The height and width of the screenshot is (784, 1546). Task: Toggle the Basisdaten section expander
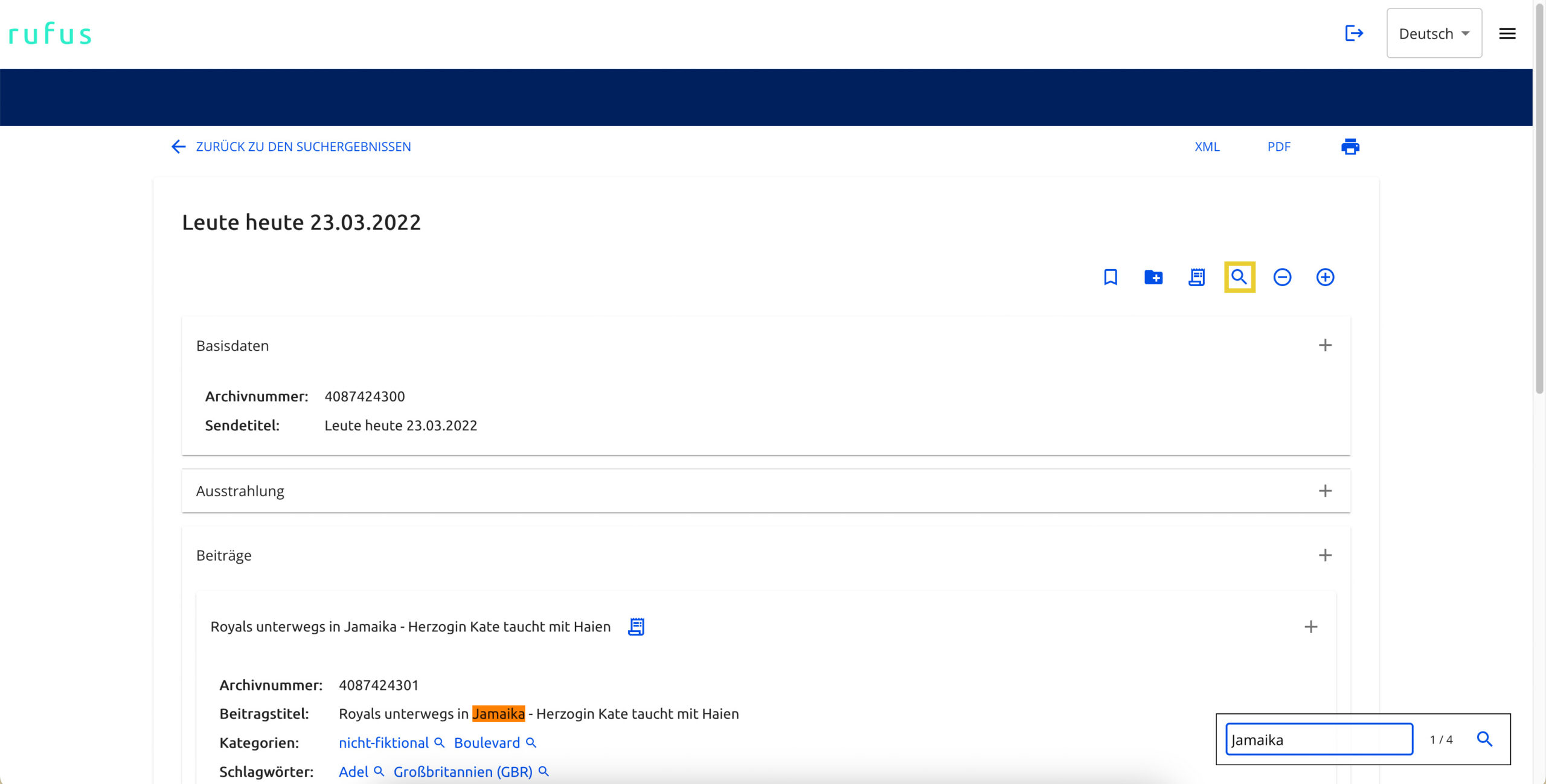point(1324,345)
